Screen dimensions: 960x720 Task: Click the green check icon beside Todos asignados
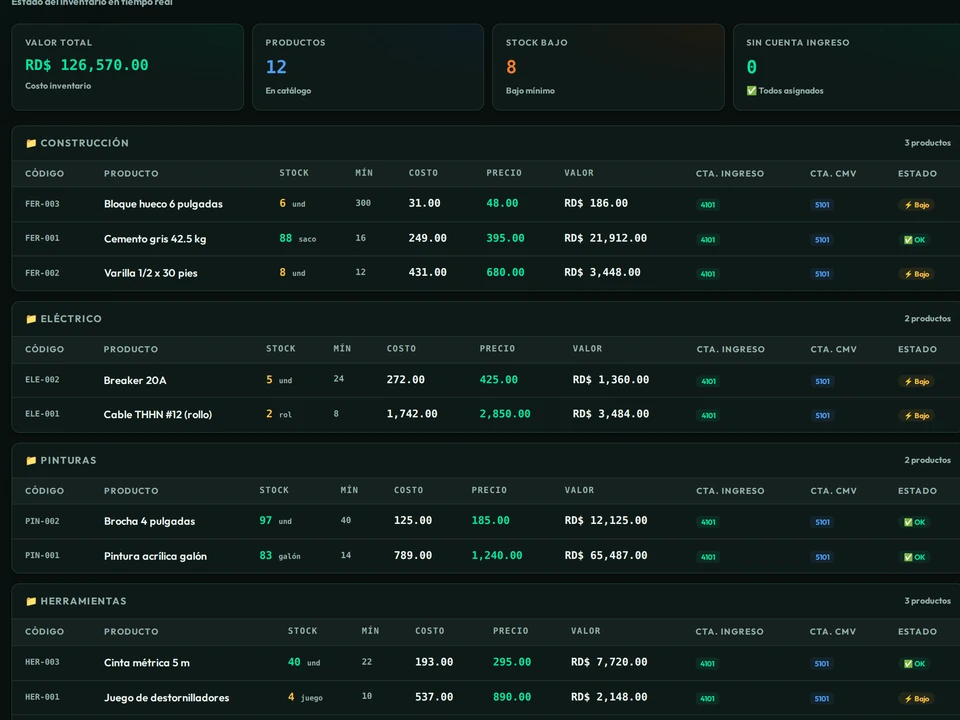pyautogui.click(x=751, y=91)
